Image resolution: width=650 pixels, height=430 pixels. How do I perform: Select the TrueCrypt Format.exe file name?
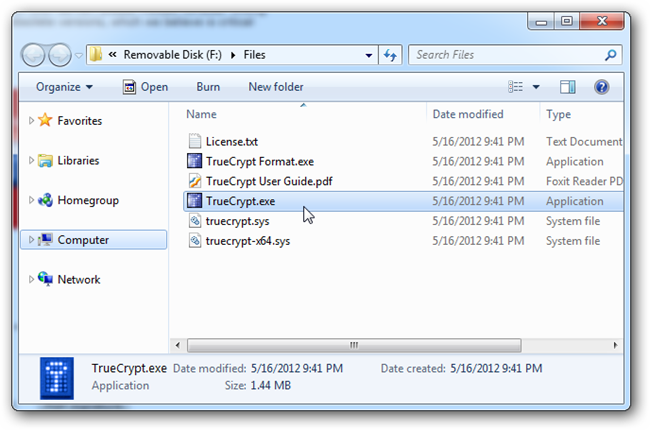click(260, 162)
